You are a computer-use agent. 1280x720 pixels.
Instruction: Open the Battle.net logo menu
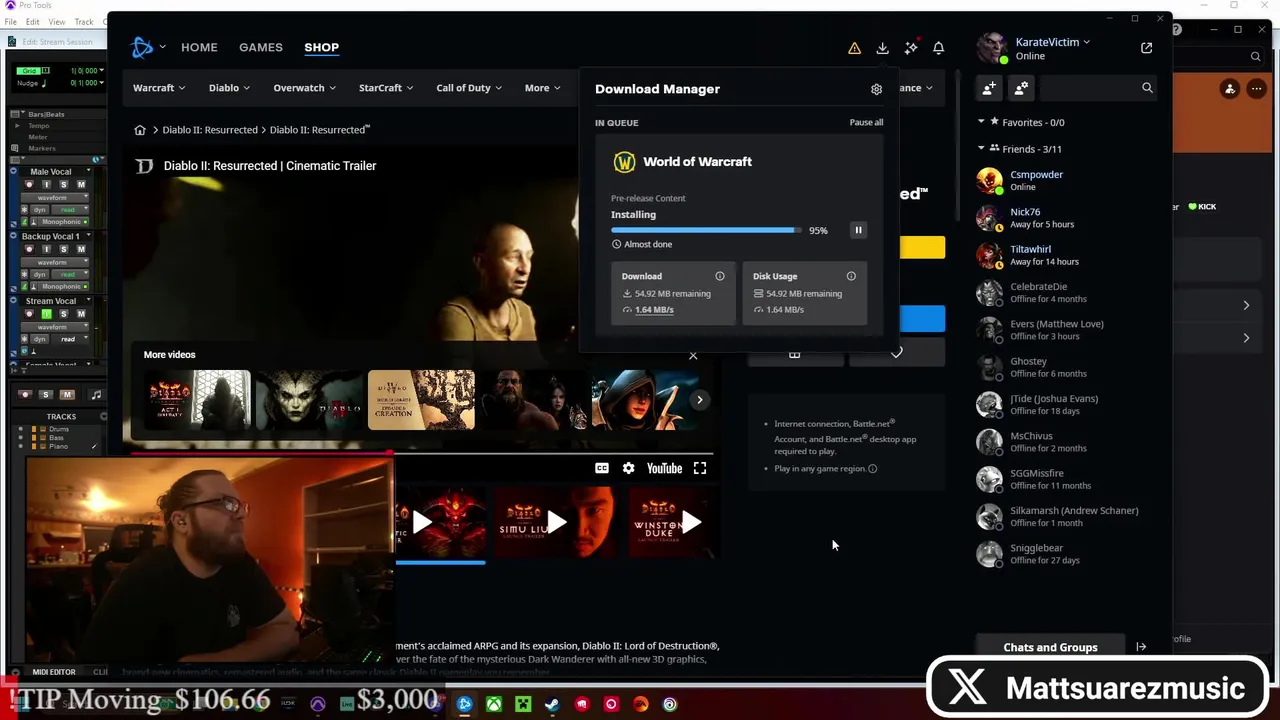point(147,47)
